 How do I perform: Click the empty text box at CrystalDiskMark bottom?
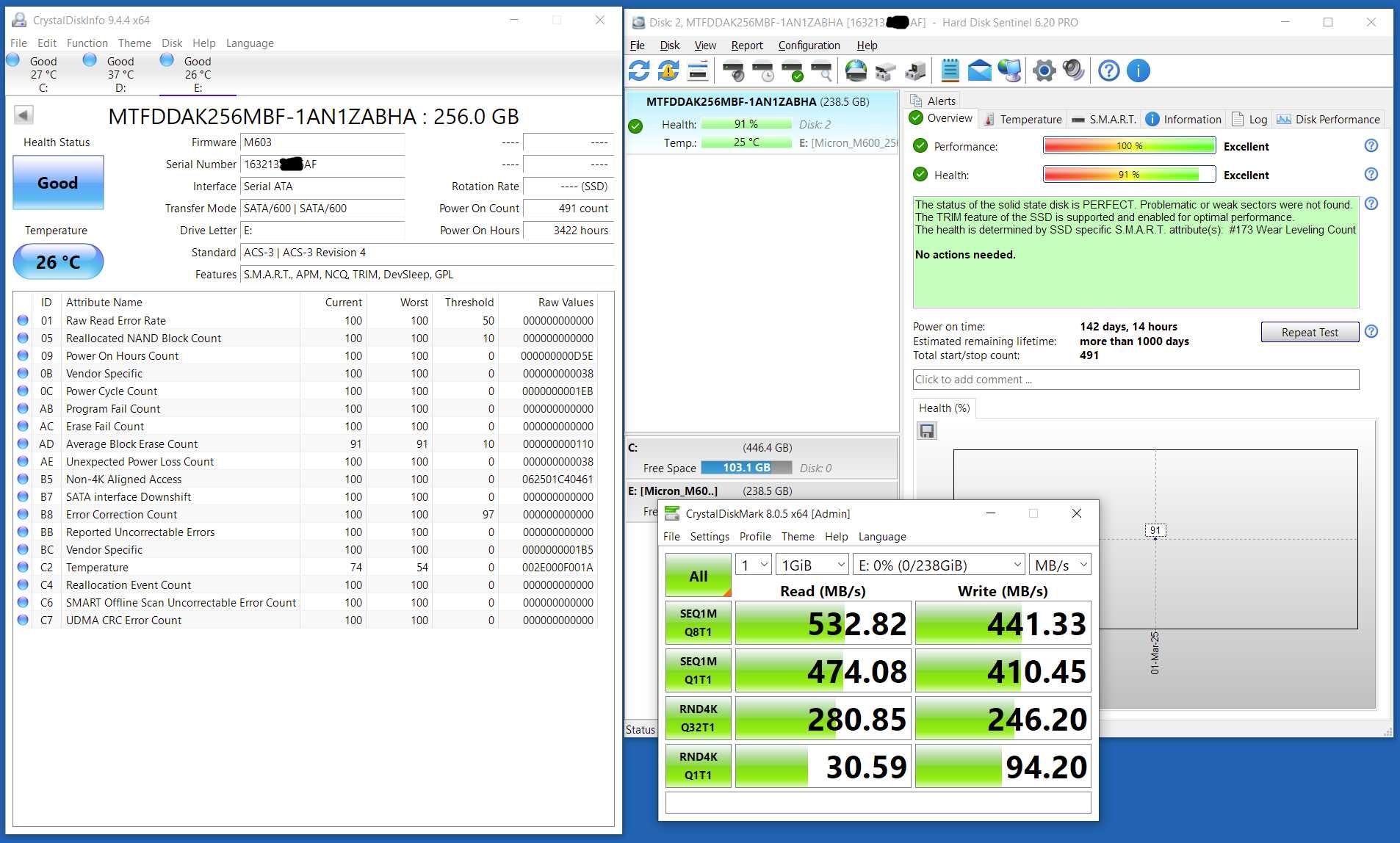click(878, 802)
